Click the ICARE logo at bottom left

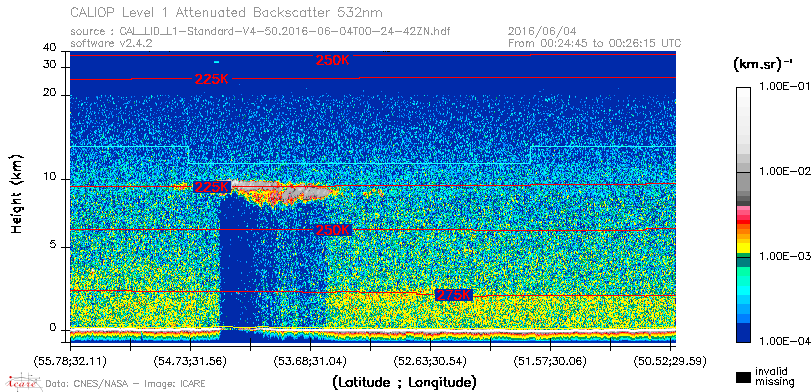click(x=23, y=382)
